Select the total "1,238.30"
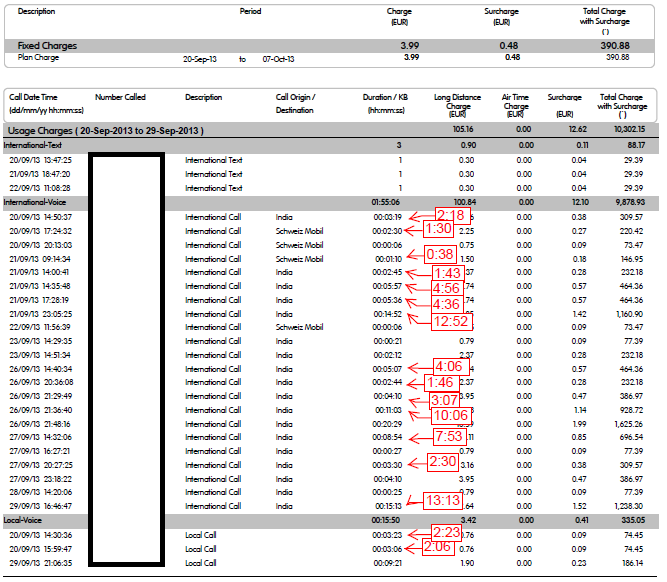 tap(629, 506)
